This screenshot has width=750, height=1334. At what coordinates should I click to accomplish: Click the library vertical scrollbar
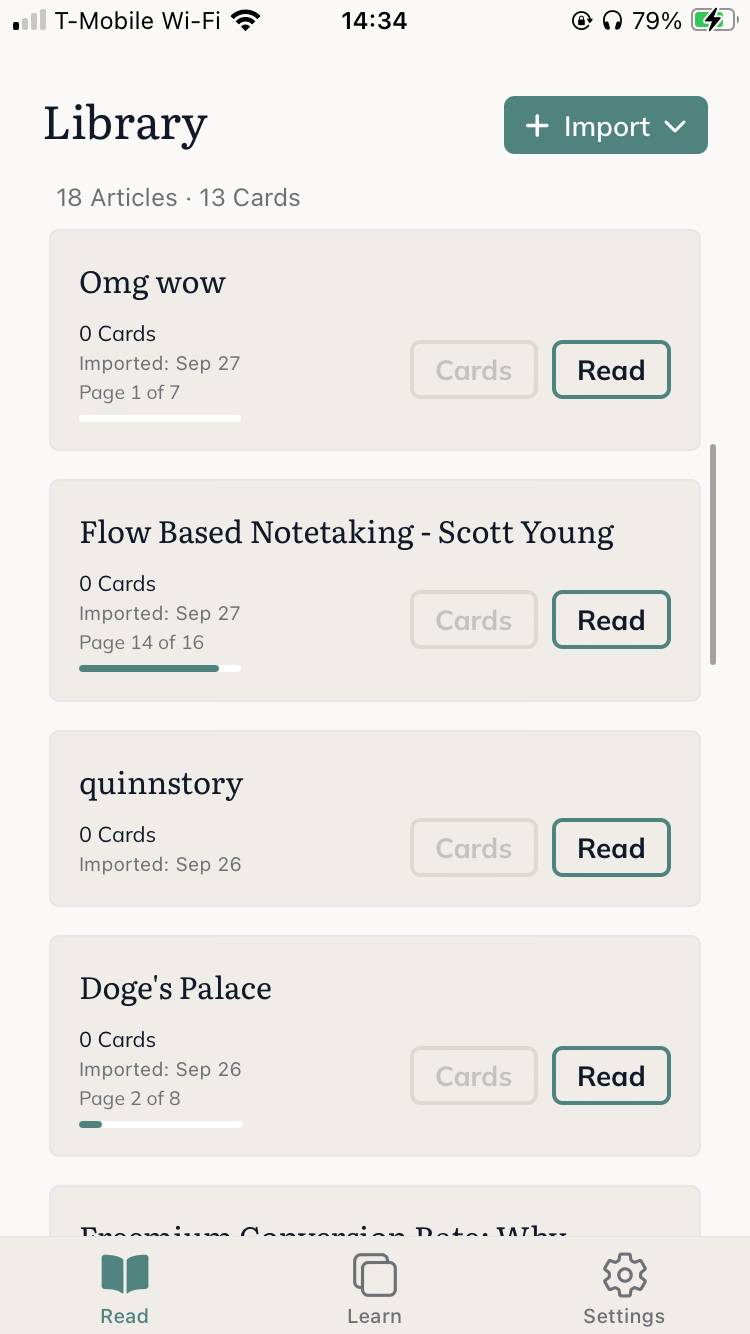pos(713,554)
